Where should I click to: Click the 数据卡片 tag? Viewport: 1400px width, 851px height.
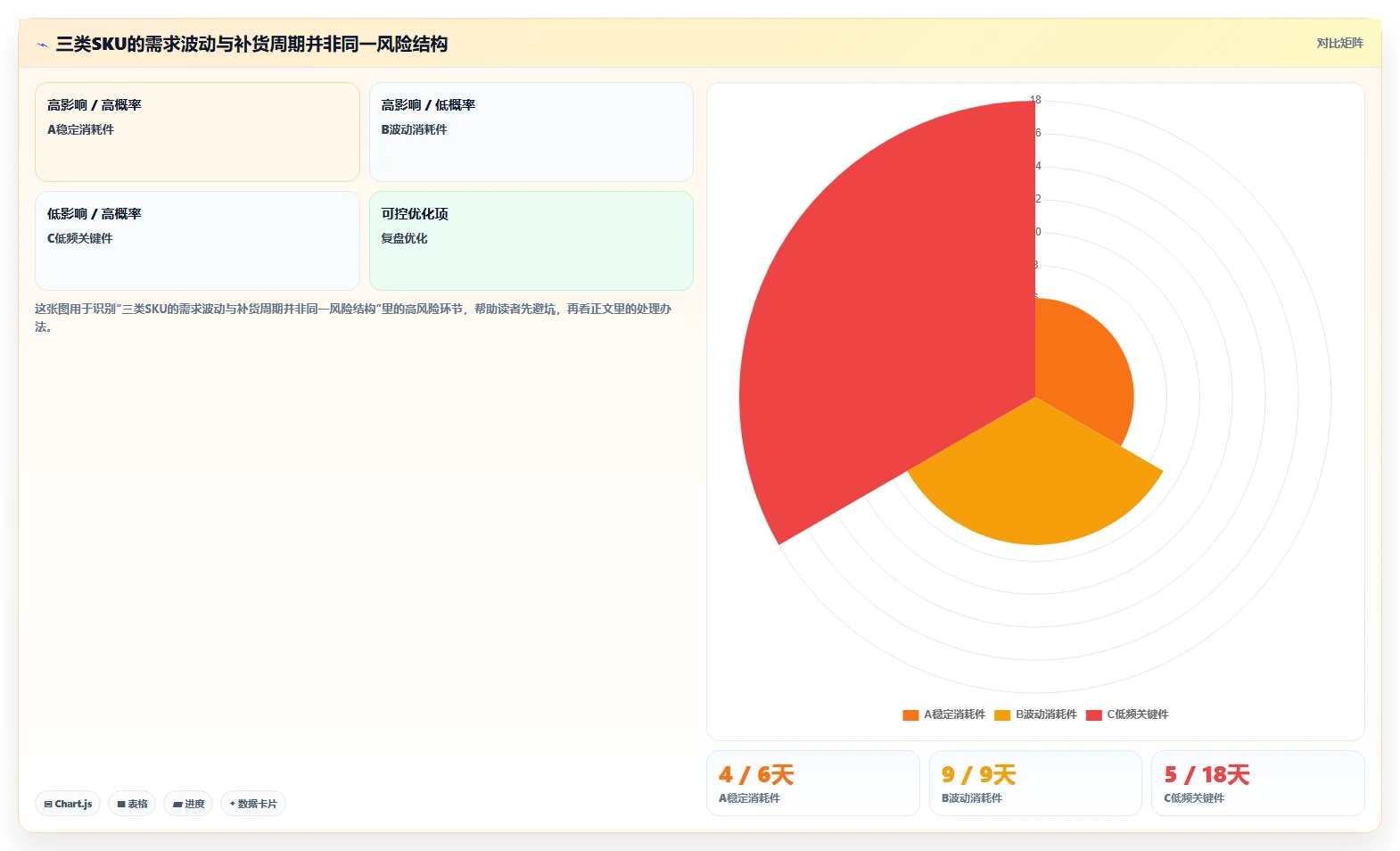253,804
